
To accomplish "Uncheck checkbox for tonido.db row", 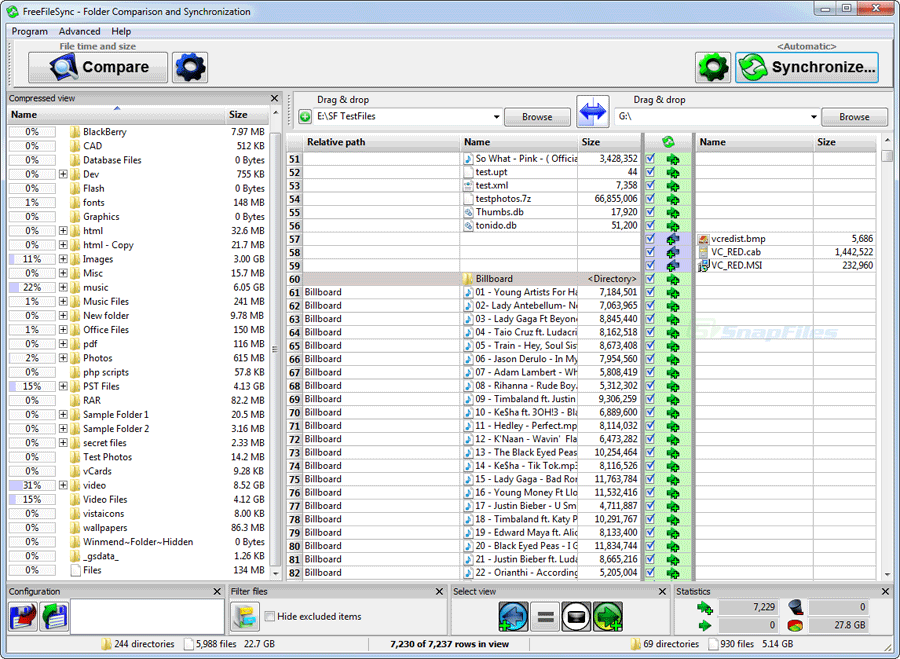I will (650, 225).
